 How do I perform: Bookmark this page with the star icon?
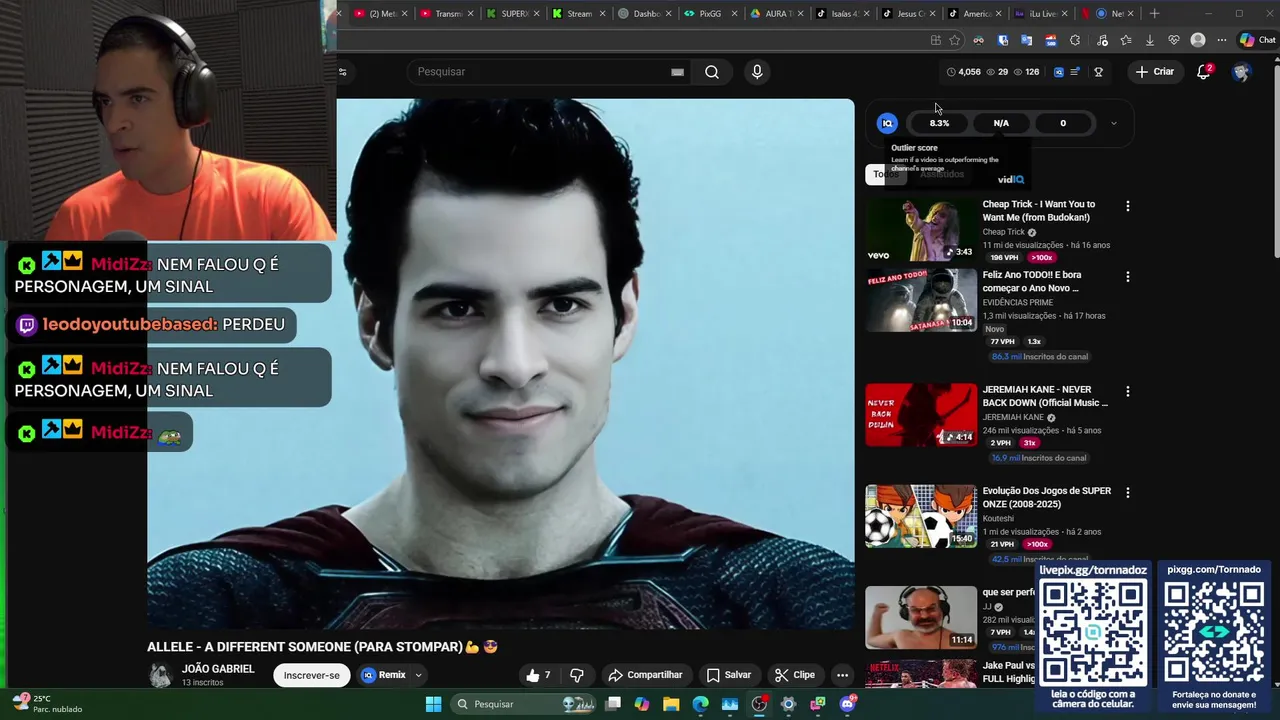pos(955,40)
